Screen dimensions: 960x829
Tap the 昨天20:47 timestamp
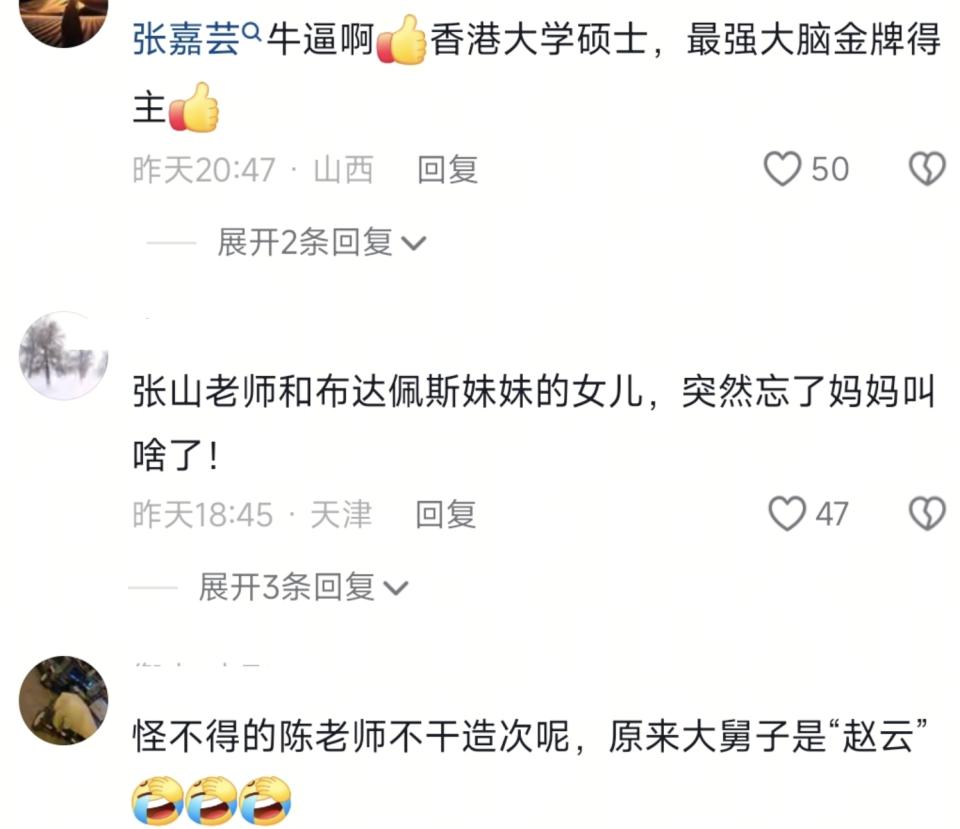(x=204, y=170)
